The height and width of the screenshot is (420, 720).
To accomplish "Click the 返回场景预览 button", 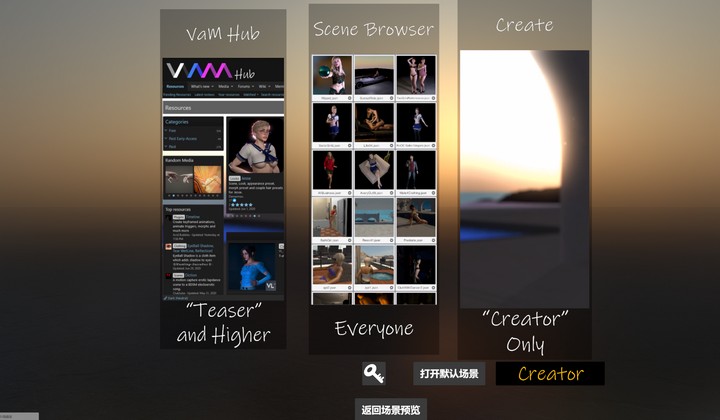I will (391, 409).
